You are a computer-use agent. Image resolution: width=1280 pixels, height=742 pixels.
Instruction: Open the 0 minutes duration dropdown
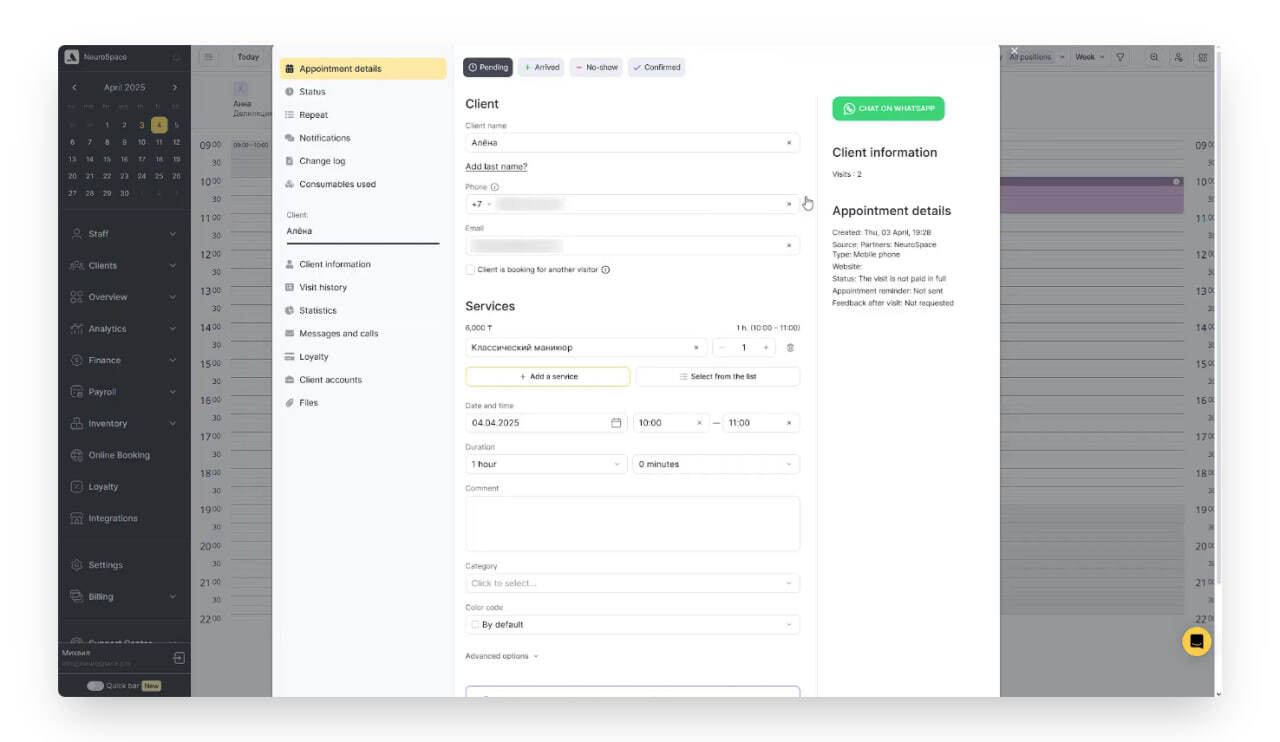coord(716,464)
